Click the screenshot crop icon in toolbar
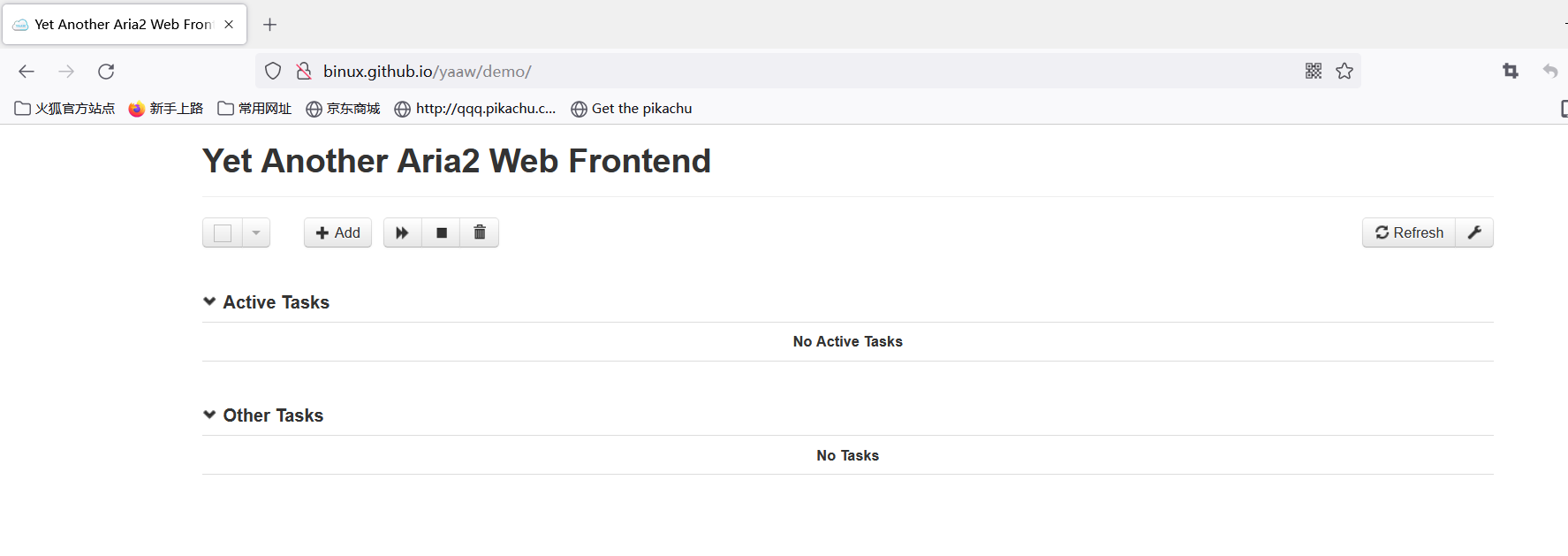Viewport: 1568px width, 556px height. pyautogui.click(x=1511, y=71)
